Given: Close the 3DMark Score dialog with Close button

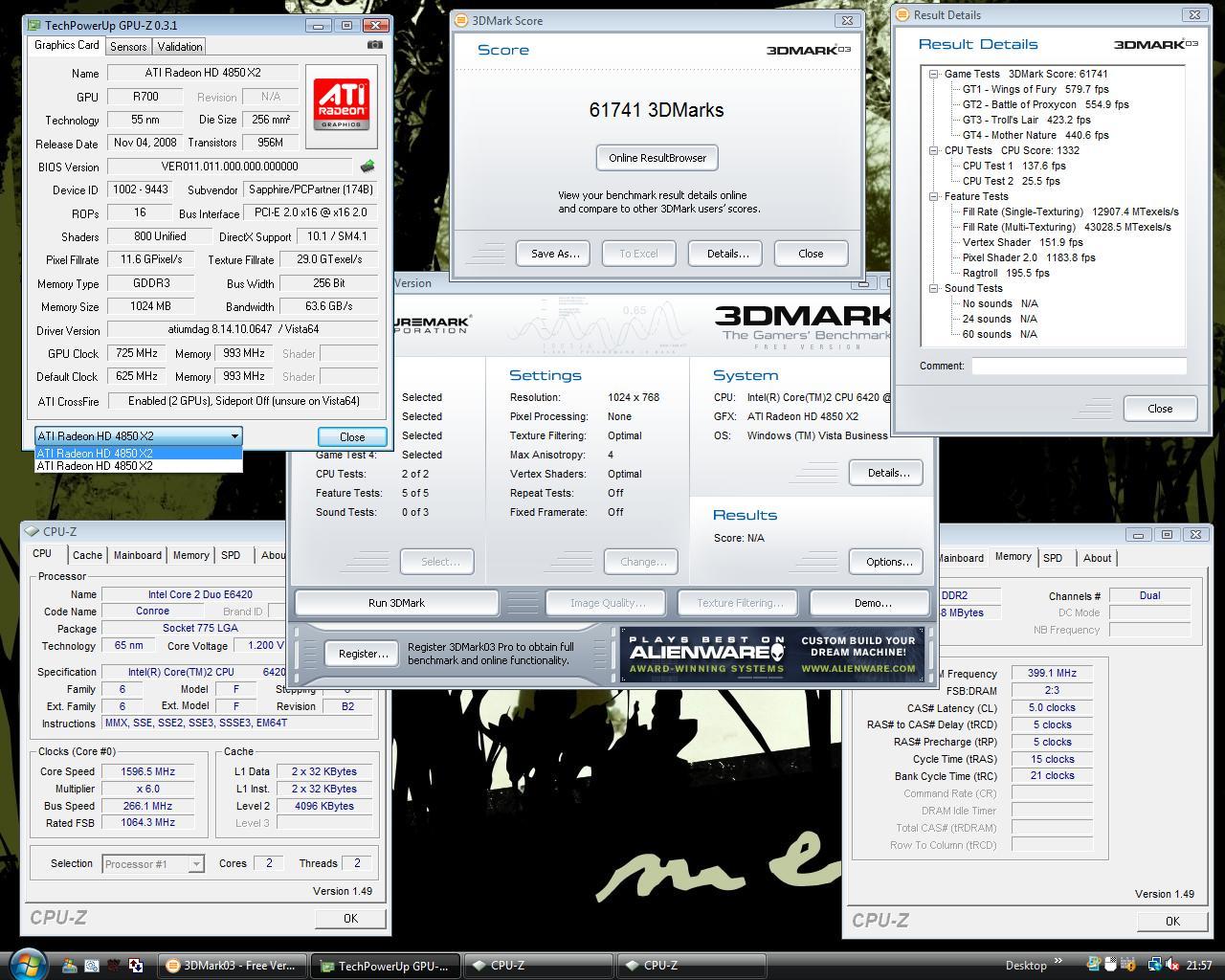Looking at the screenshot, I should tap(811, 254).
